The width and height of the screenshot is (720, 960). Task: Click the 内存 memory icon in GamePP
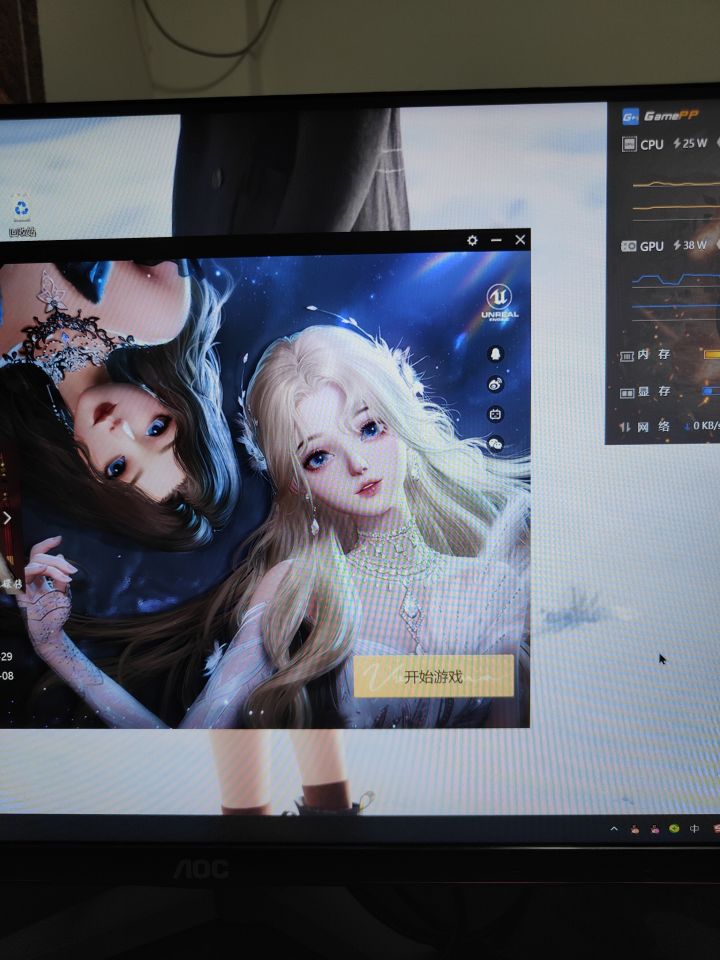(626, 356)
